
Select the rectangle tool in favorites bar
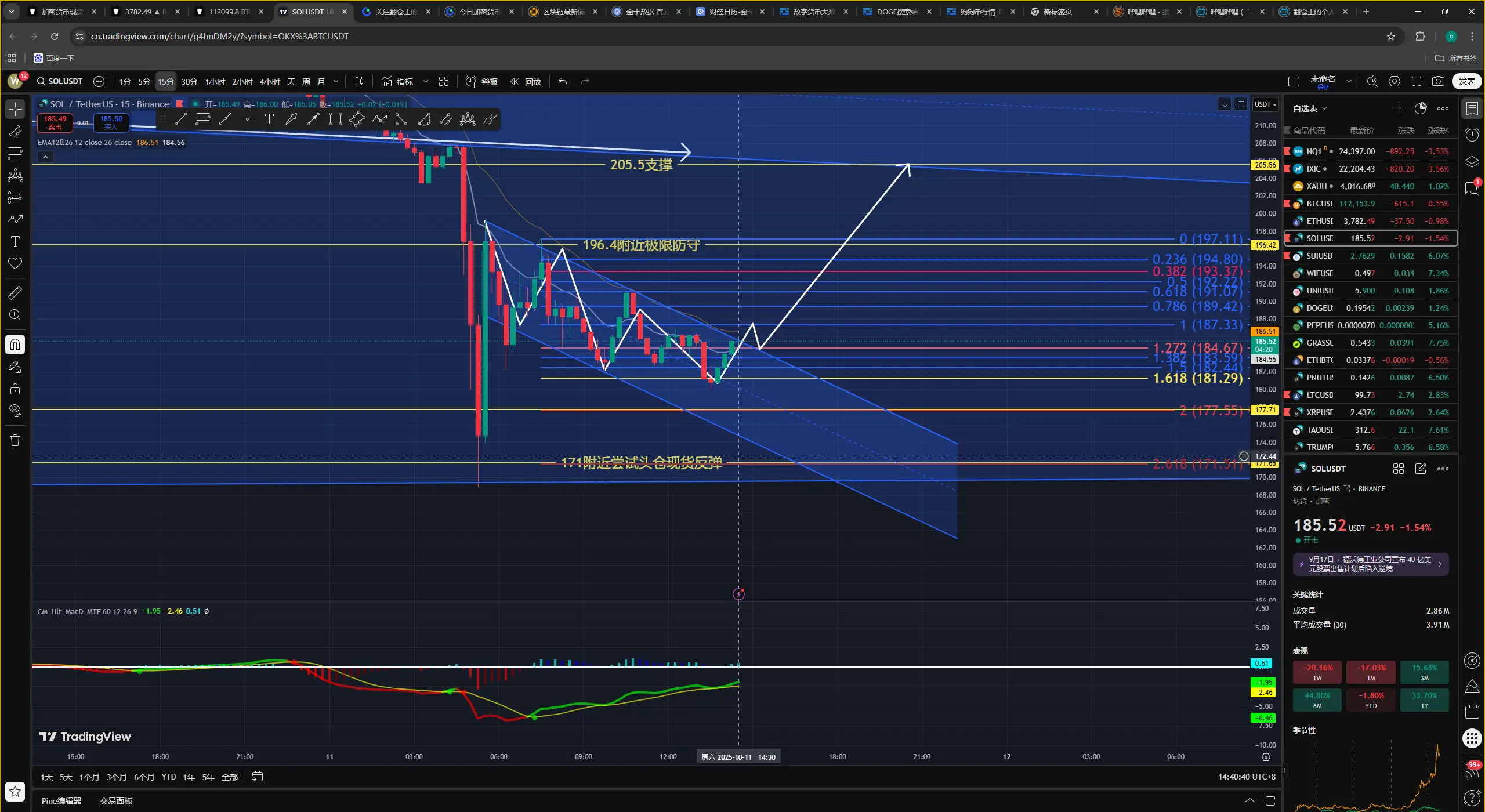(x=335, y=119)
